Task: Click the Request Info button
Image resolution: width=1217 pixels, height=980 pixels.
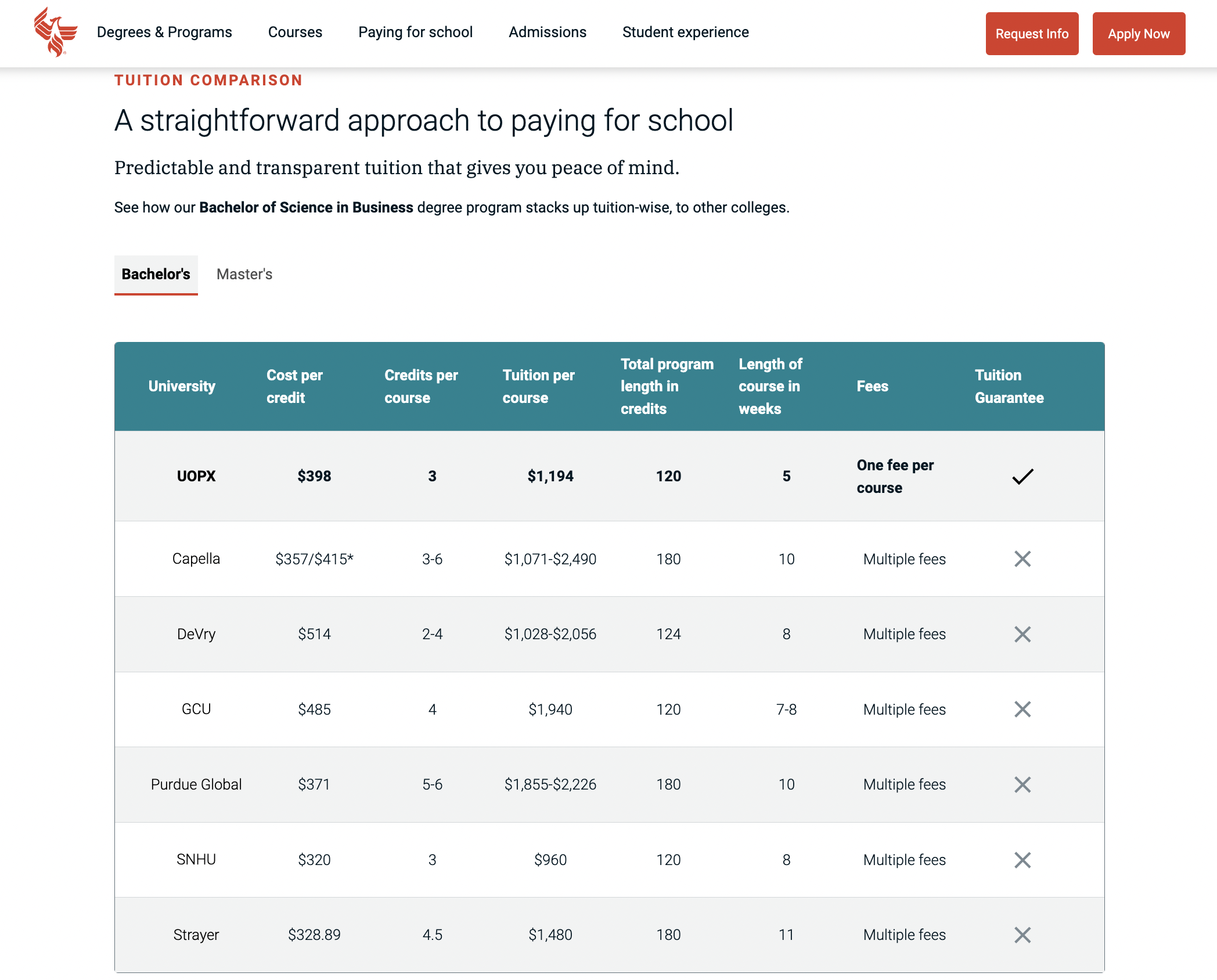Action: pos(1032,34)
